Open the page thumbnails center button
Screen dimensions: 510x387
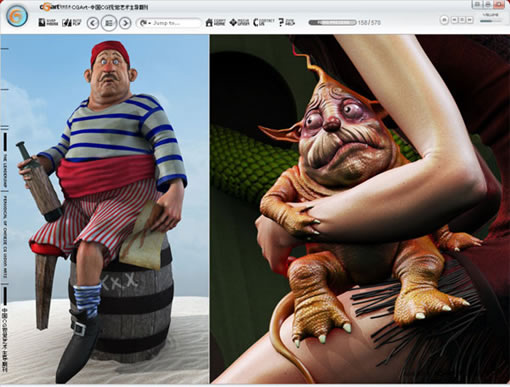pos(109,23)
